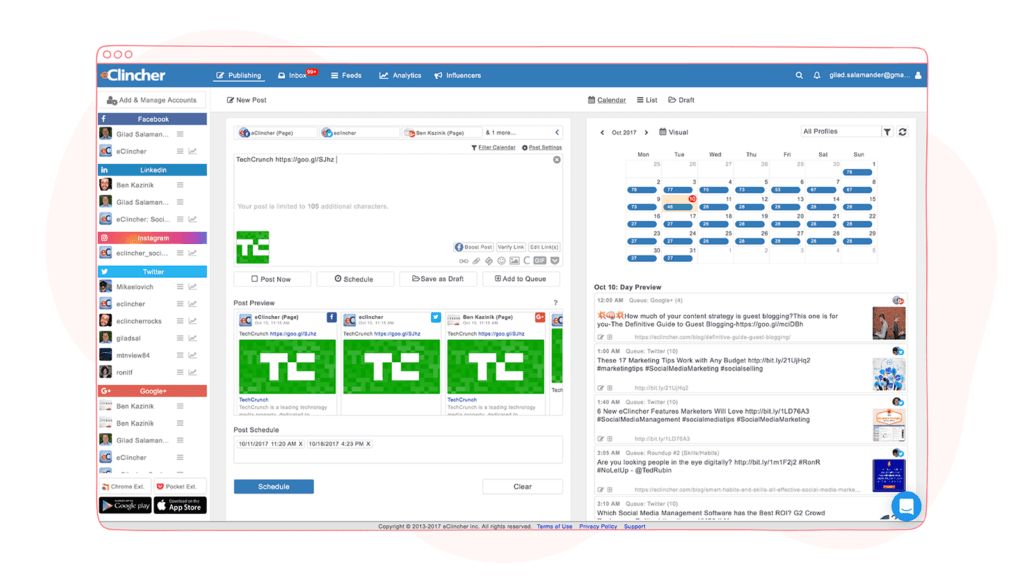Open the All Profiles dropdown
The image size is (1024, 576).
(840, 131)
